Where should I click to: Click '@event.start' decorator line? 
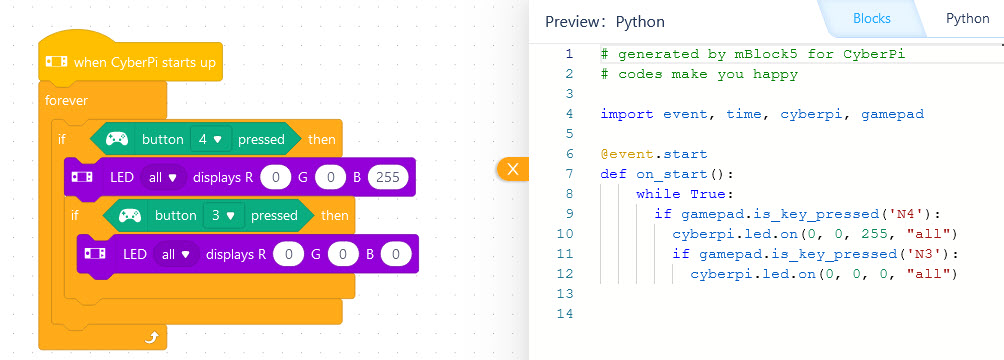(x=654, y=154)
